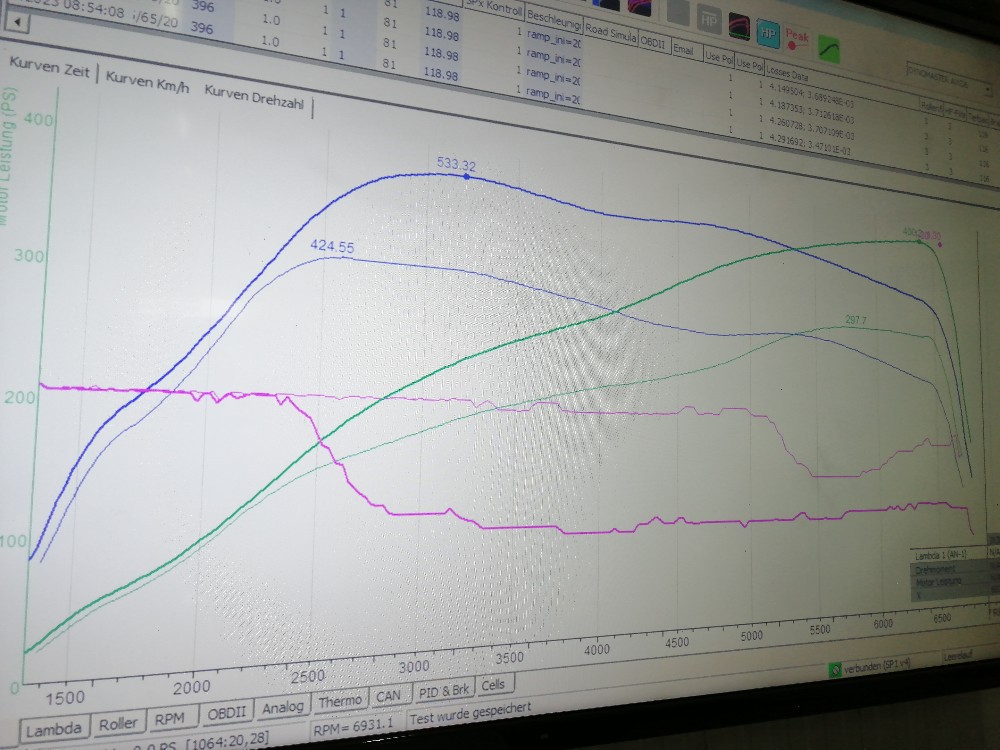This screenshot has height=750, width=1000.
Task: Select the Lambda tab at the bottom
Action: pos(54,729)
